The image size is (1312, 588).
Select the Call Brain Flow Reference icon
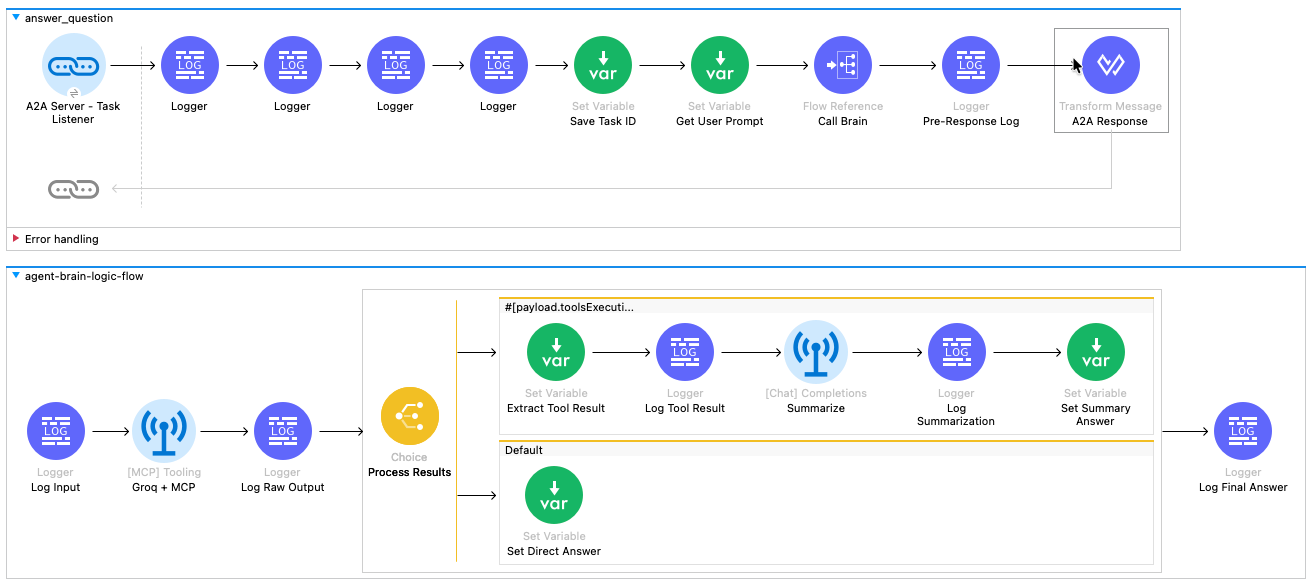(x=842, y=64)
